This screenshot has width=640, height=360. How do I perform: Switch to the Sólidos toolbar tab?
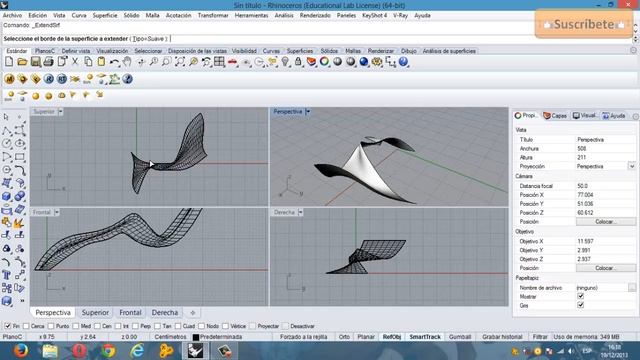pos(329,51)
